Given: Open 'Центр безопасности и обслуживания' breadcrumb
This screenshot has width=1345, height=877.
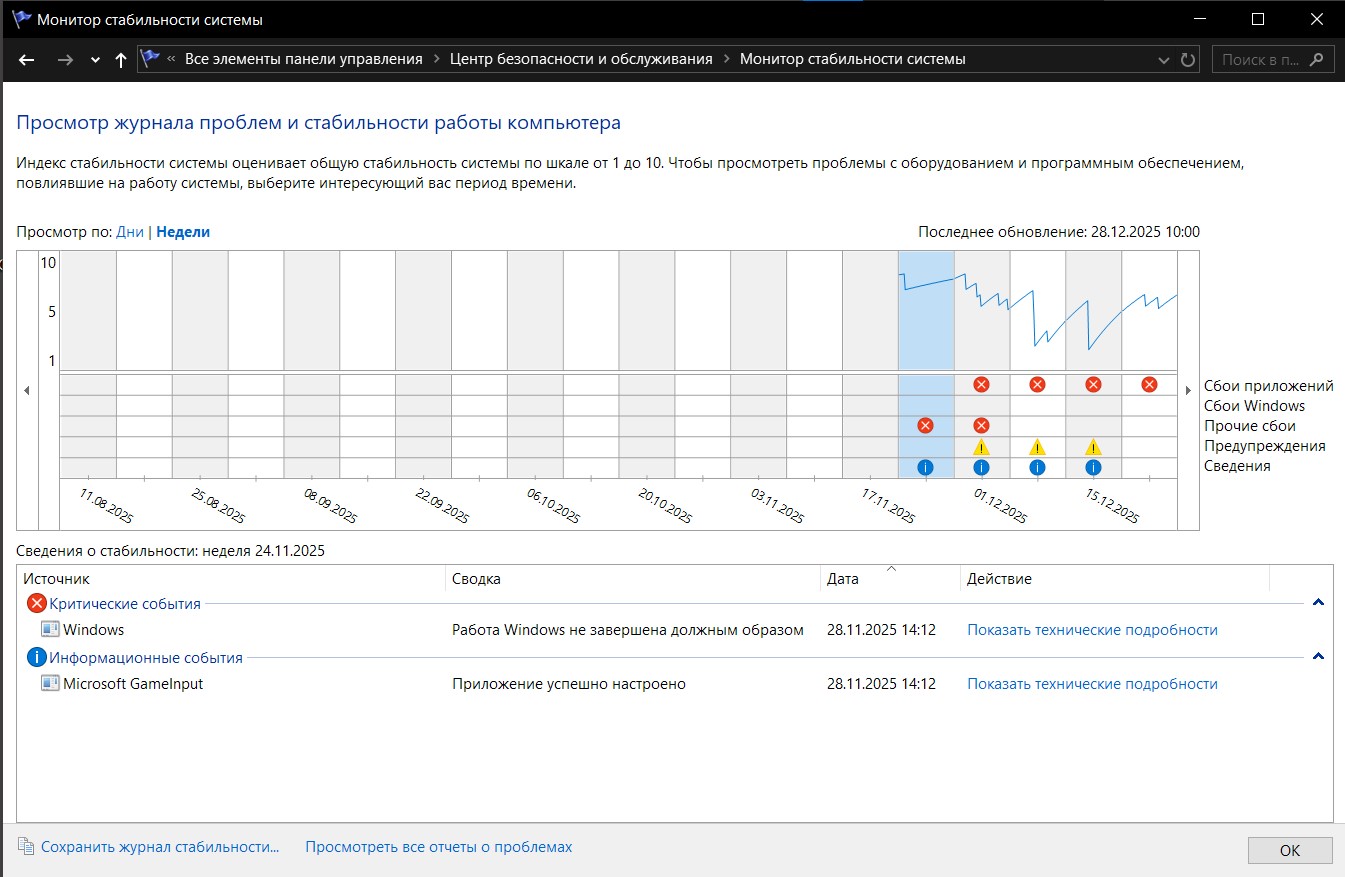Looking at the screenshot, I should (581, 59).
